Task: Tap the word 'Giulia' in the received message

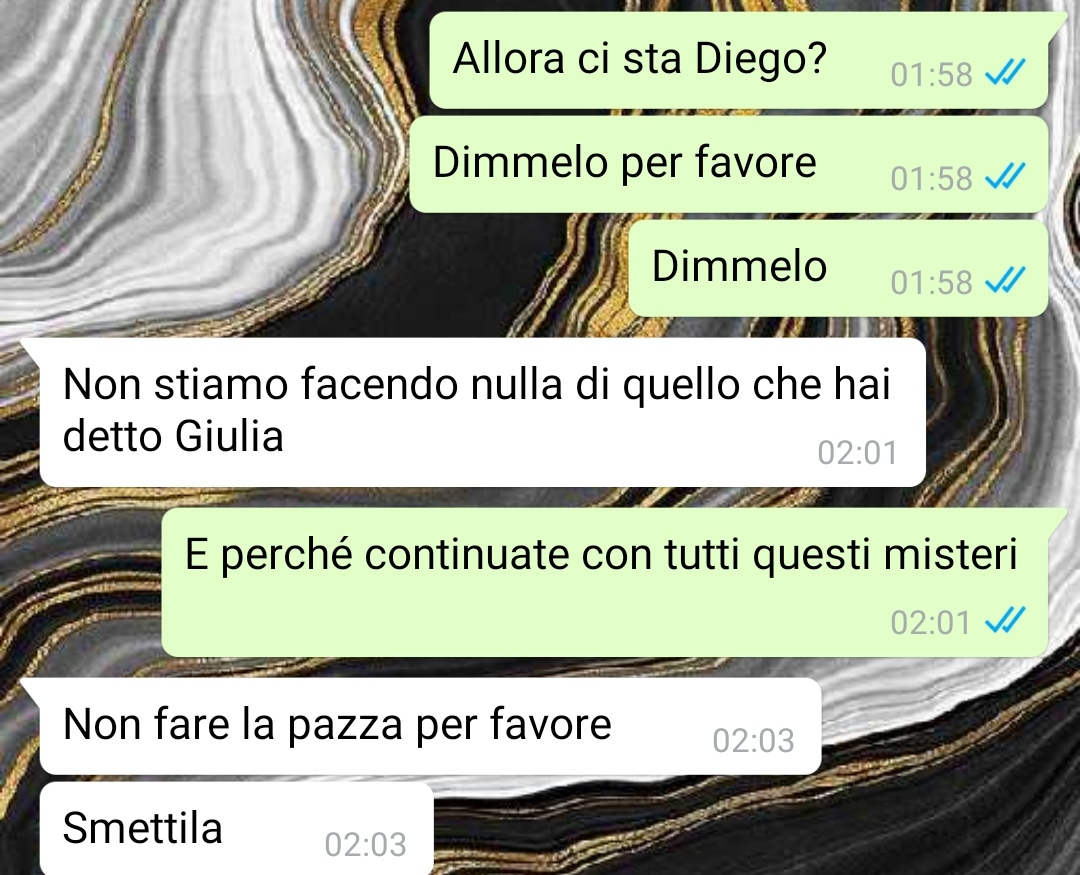Action: pyautogui.click(x=229, y=436)
